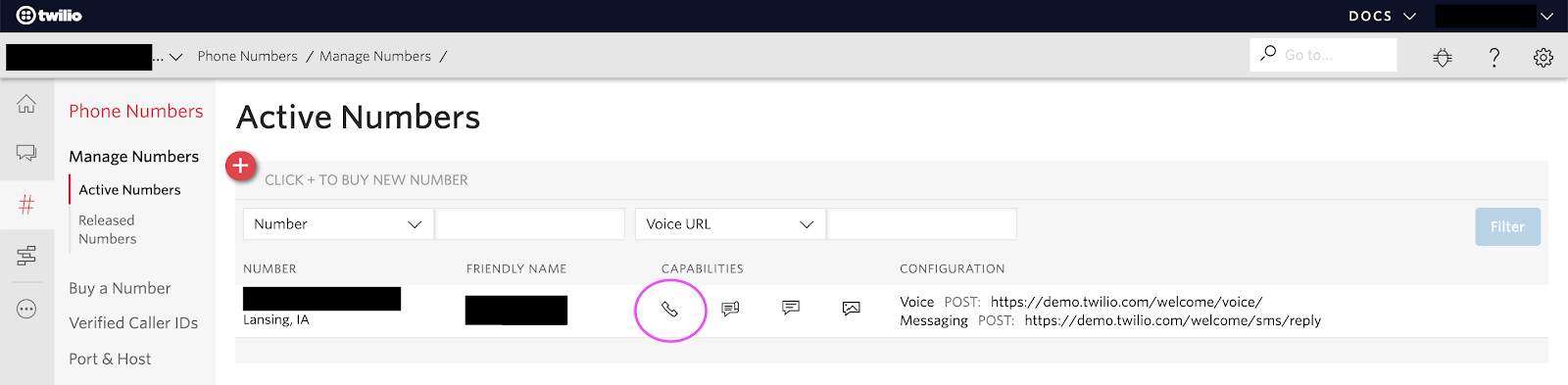Open Released Numbers in the sidebar
The image size is (1568, 385).
(108, 230)
